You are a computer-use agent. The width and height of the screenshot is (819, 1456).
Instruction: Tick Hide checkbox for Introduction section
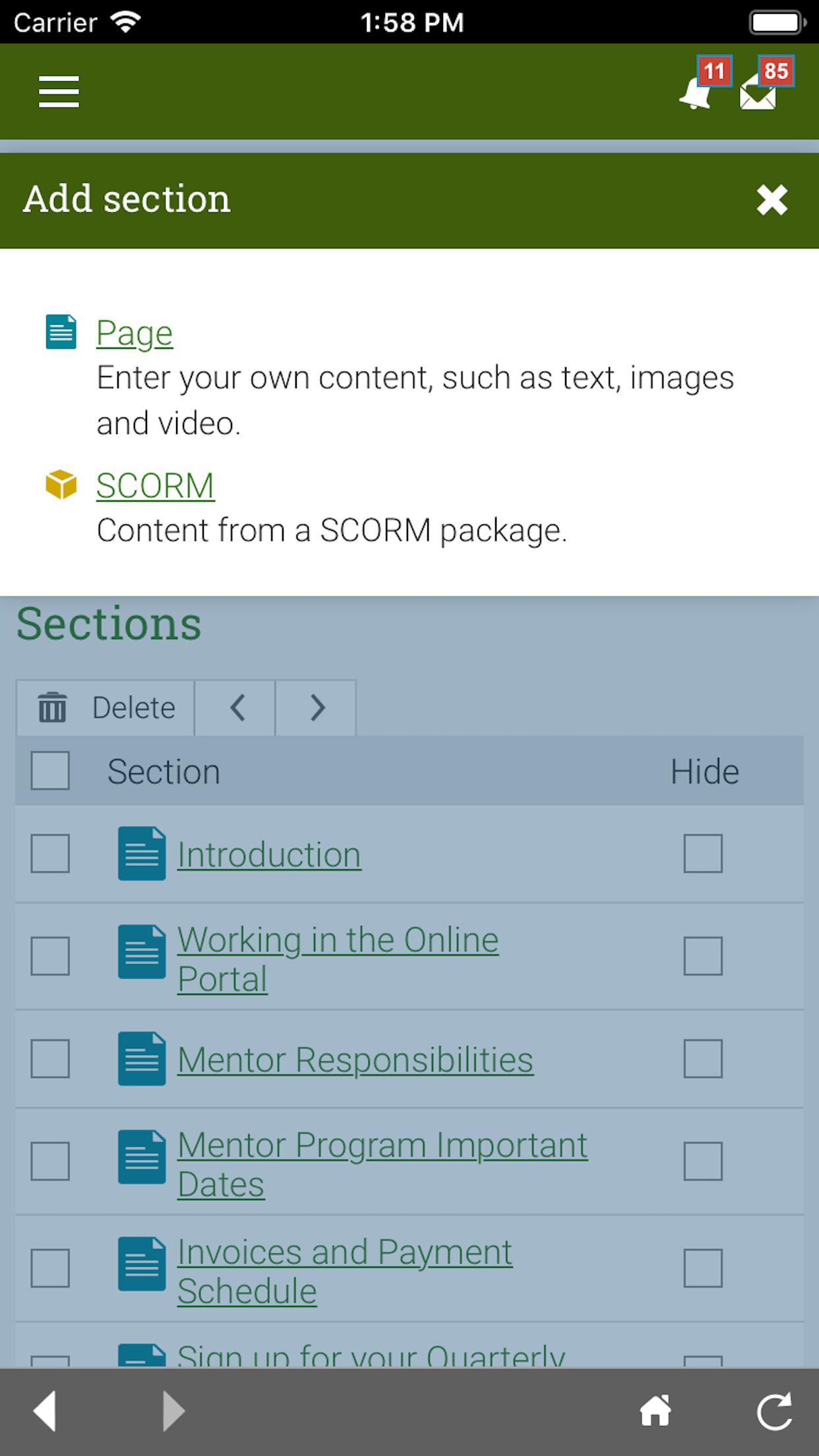(x=703, y=853)
